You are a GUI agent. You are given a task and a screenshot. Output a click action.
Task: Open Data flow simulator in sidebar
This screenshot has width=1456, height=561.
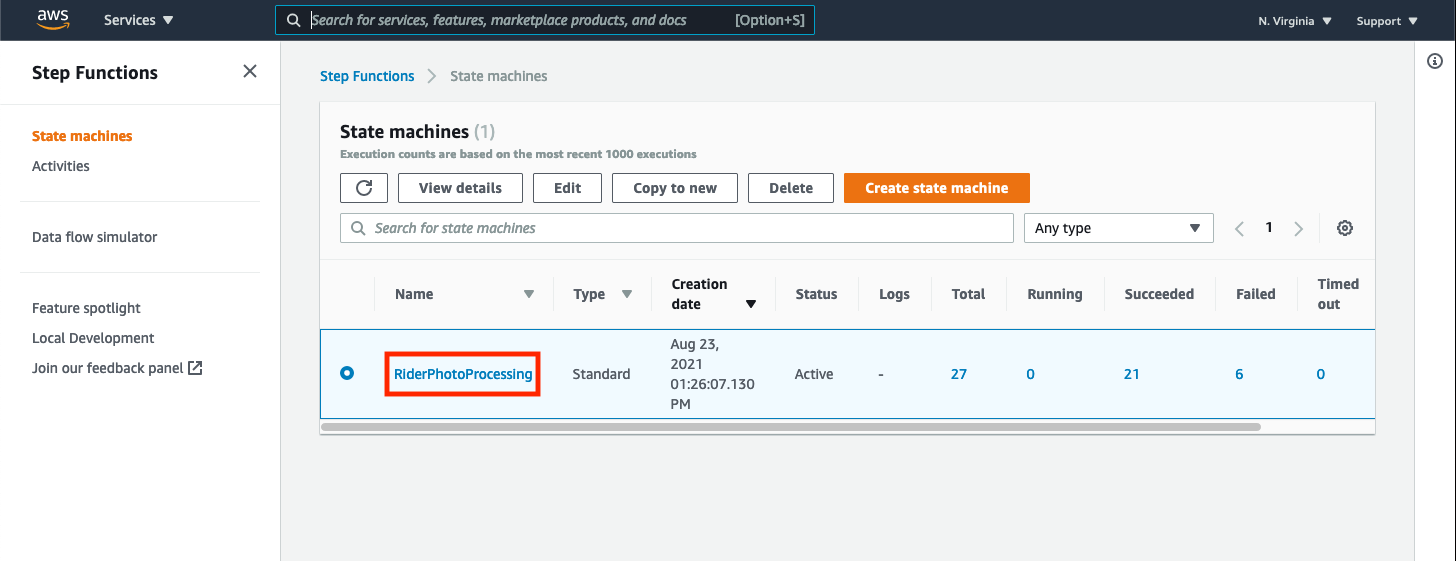click(95, 237)
